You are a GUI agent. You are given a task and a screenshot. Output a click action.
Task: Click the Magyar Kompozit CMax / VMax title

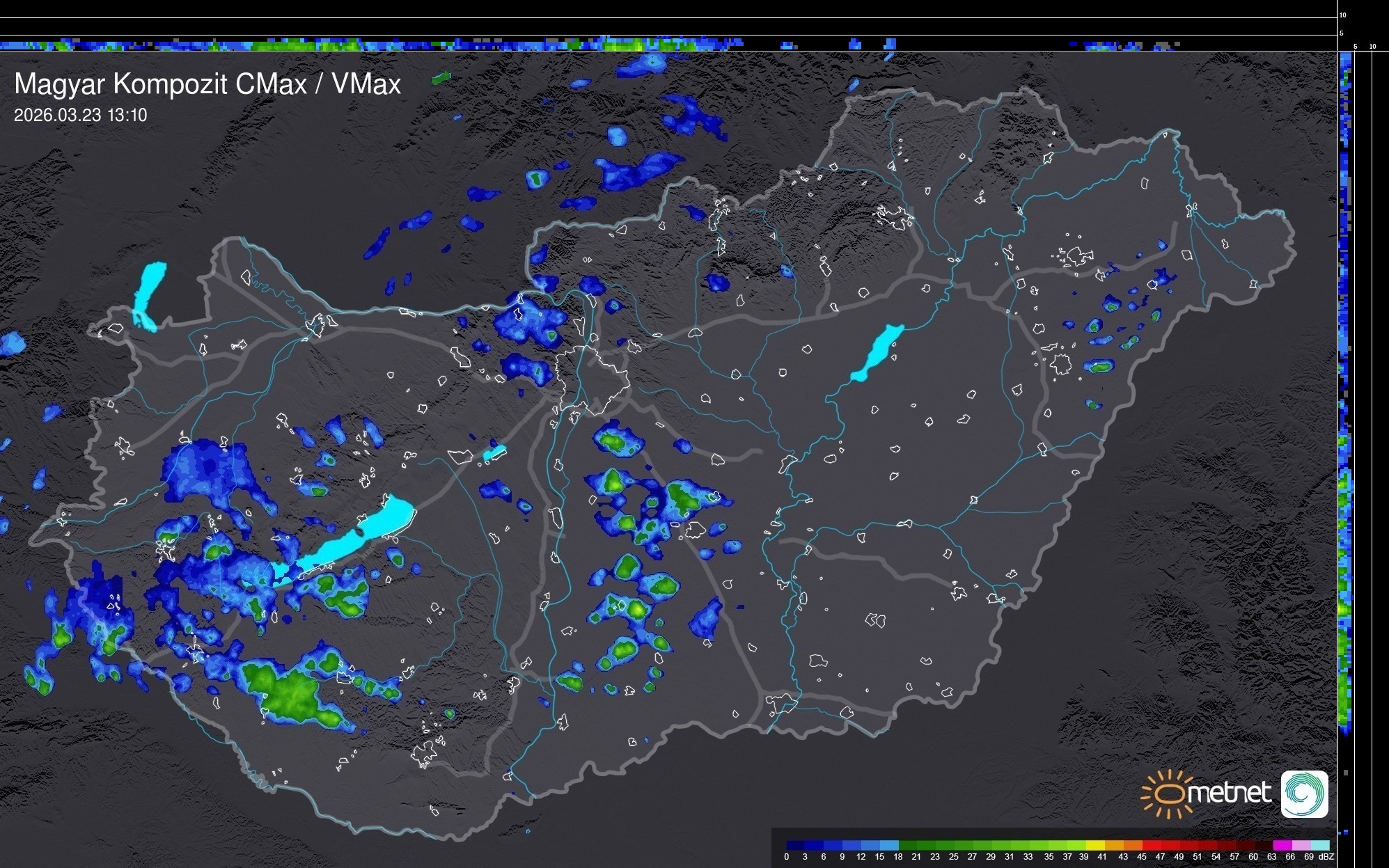coord(207,84)
